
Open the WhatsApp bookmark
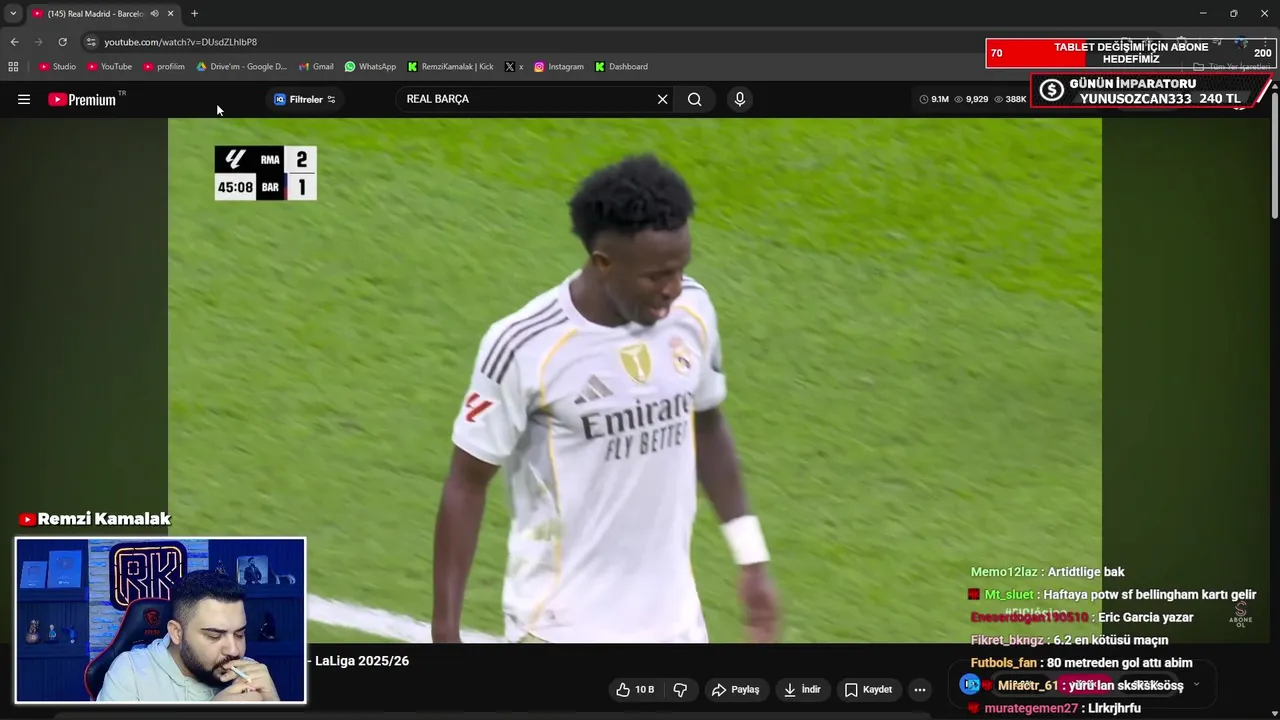[x=370, y=67]
